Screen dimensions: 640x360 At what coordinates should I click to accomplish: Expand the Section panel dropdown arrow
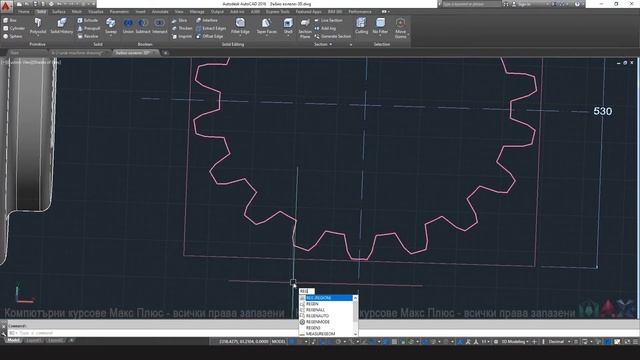click(331, 44)
